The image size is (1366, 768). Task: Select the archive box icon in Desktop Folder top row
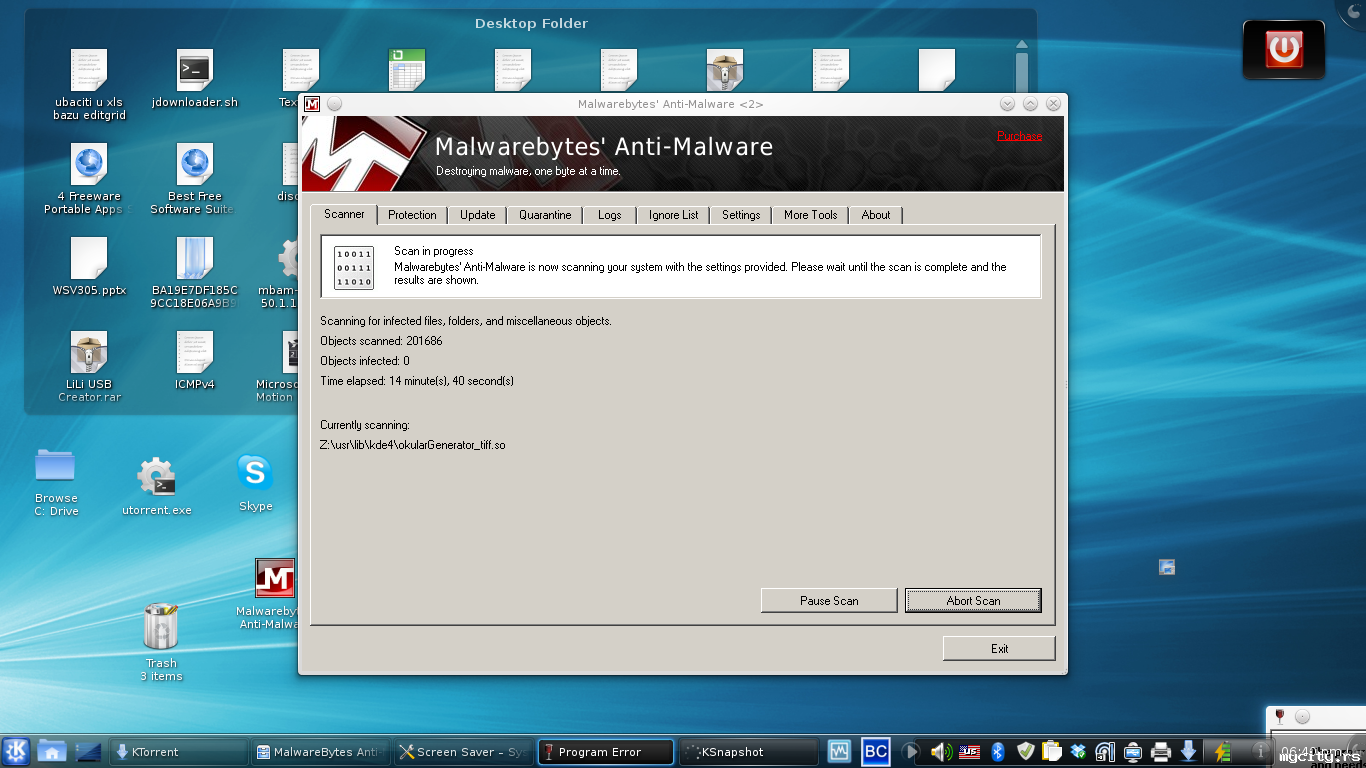coord(725,70)
